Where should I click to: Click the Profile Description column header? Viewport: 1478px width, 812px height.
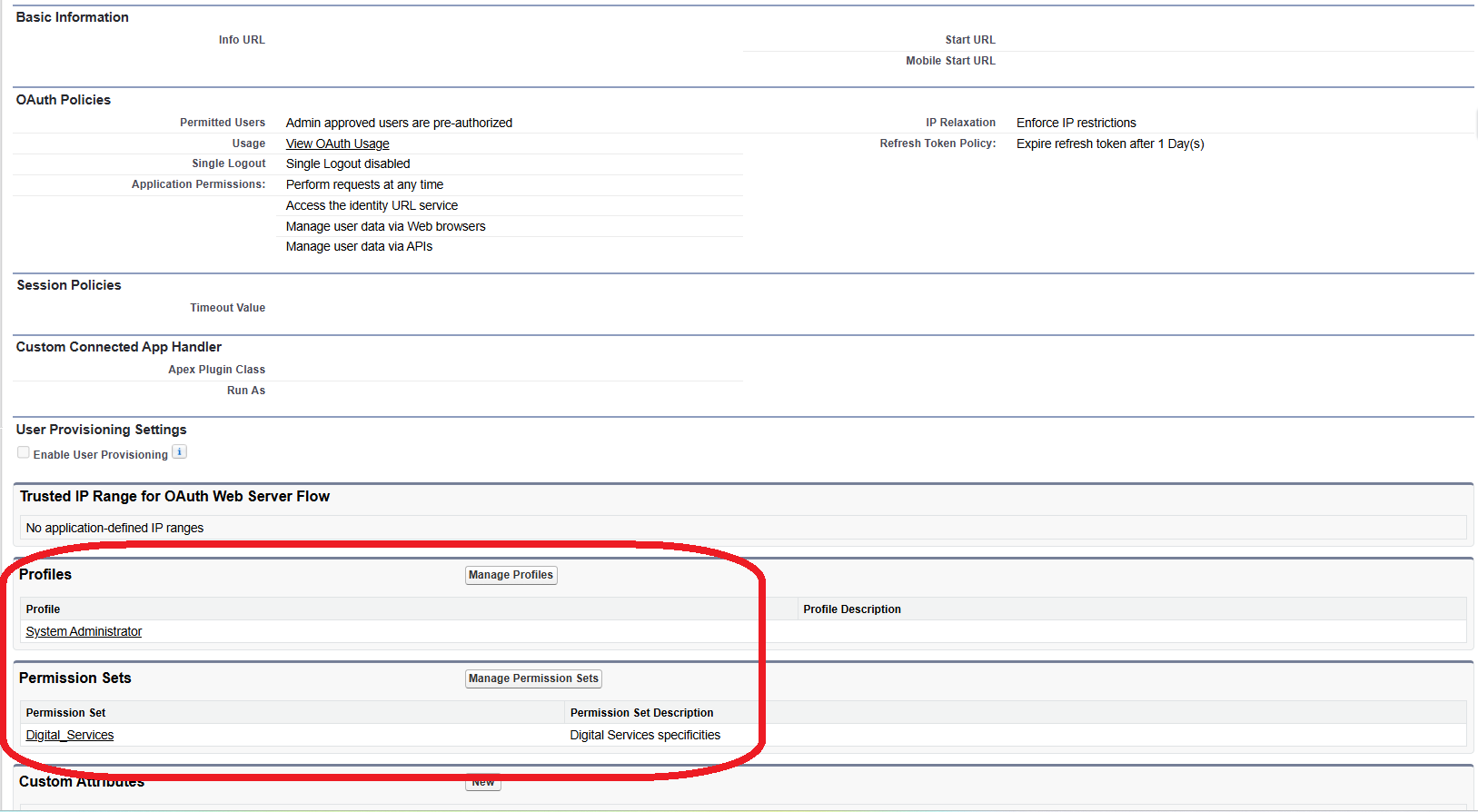click(x=851, y=609)
